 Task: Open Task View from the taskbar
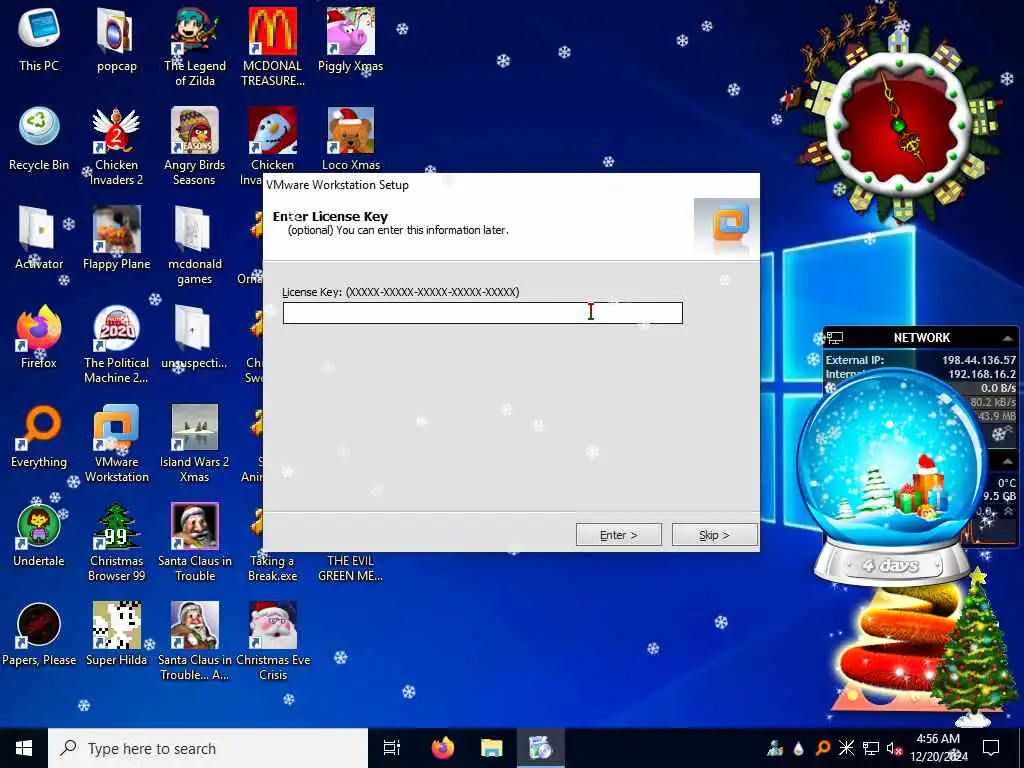pos(392,748)
